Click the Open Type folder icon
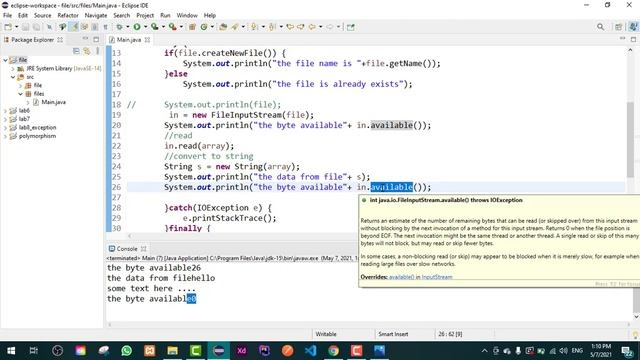 click(223, 27)
